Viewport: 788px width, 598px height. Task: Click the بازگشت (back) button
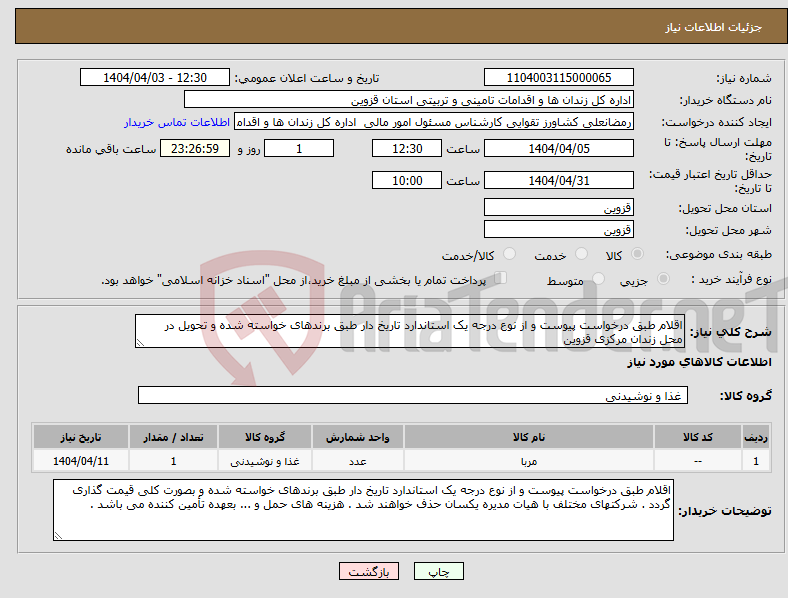[x=368, y=571]
